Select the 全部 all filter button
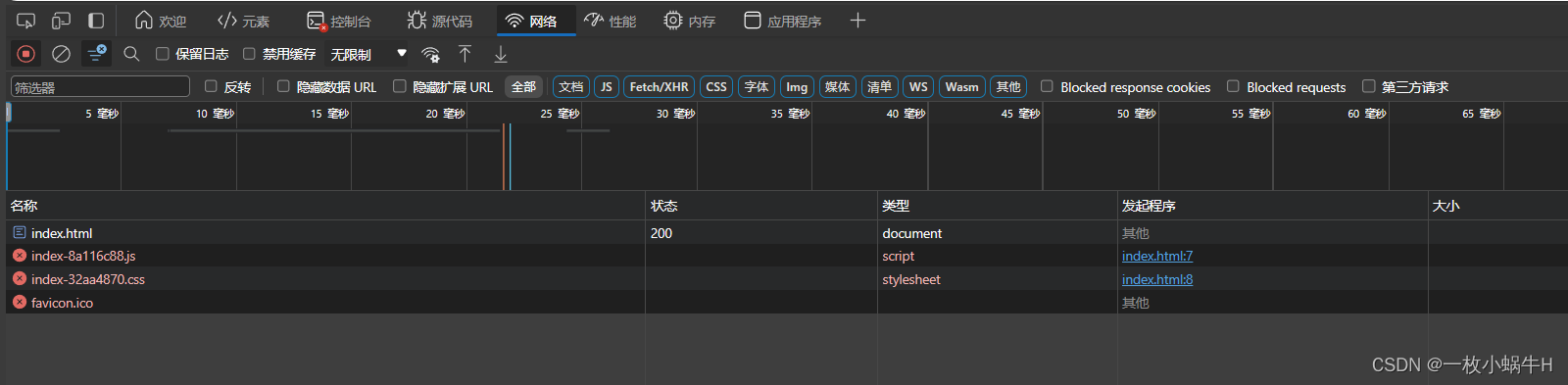 (x=523, y=87)
